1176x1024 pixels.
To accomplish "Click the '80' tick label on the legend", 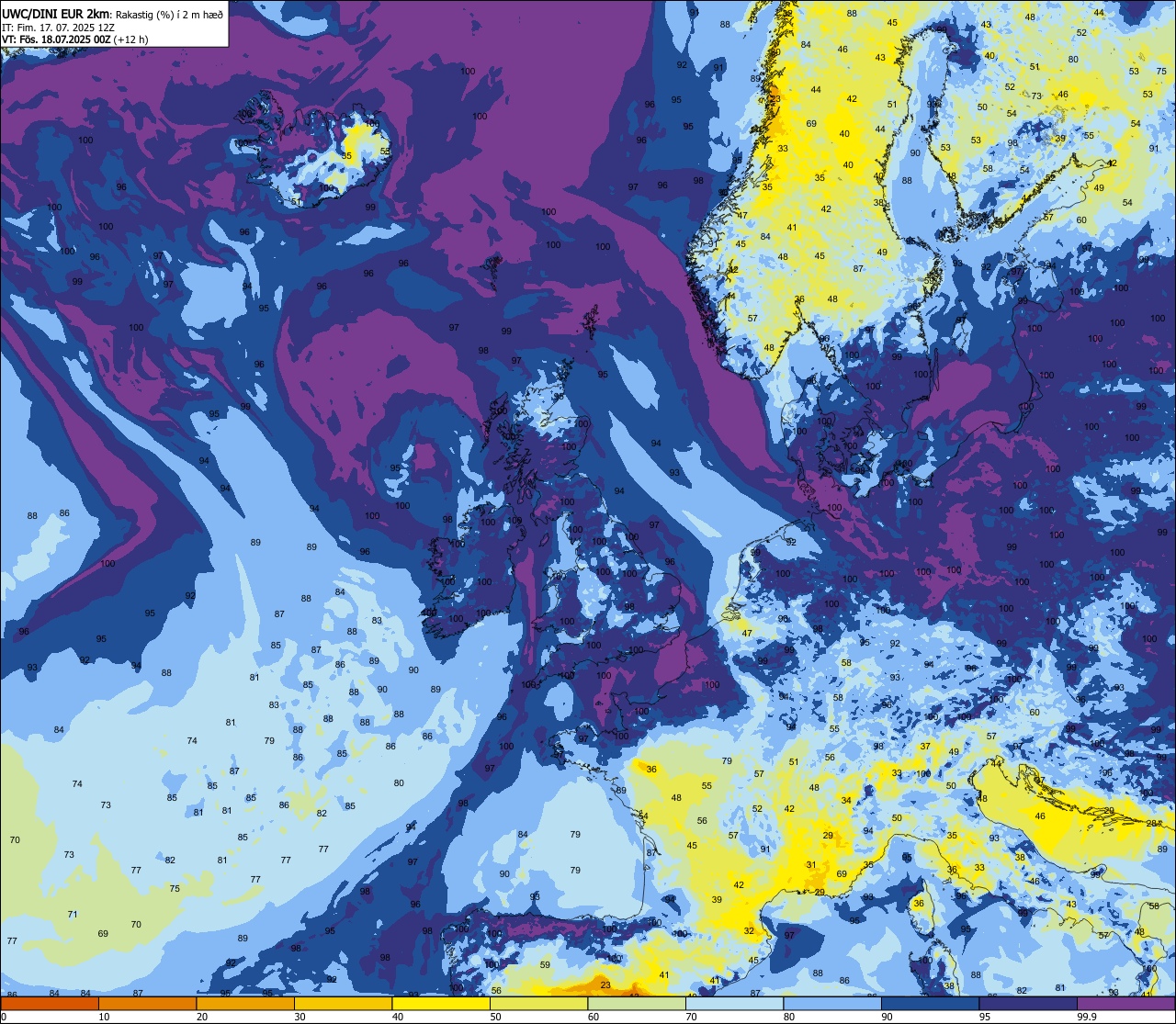I will 789,1017.
